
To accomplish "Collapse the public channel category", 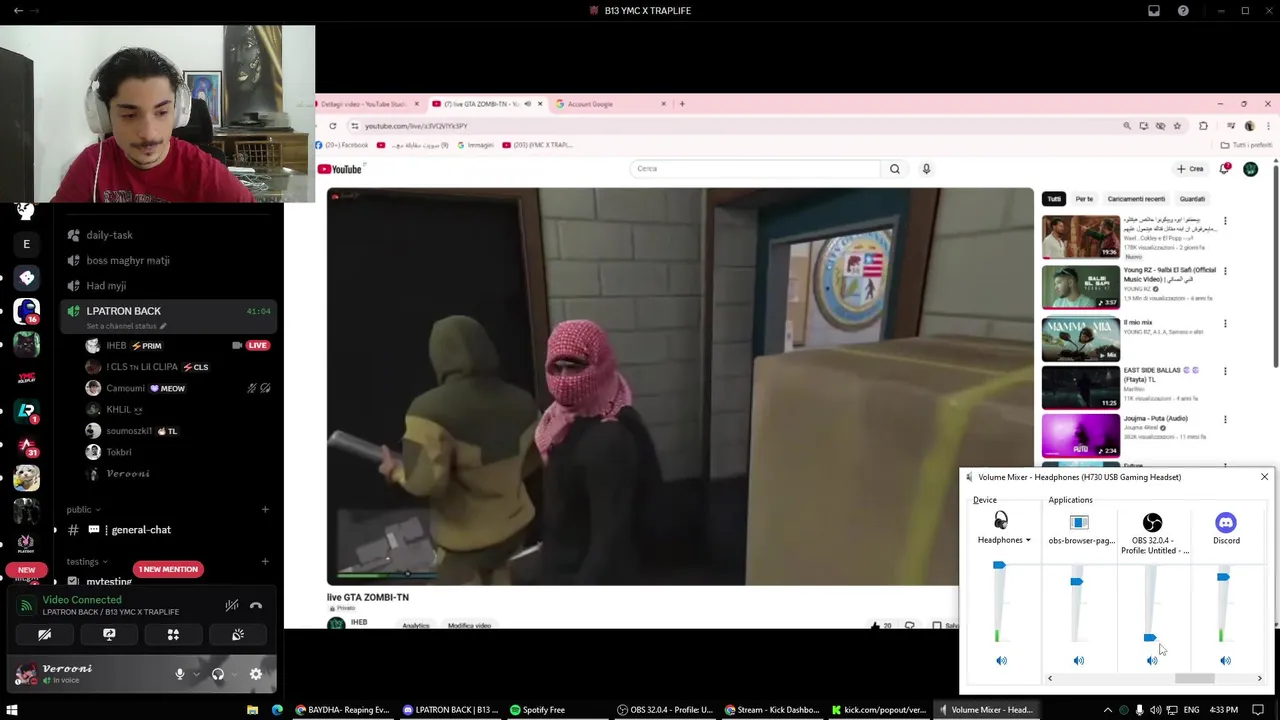I will [x=83, y=509].
